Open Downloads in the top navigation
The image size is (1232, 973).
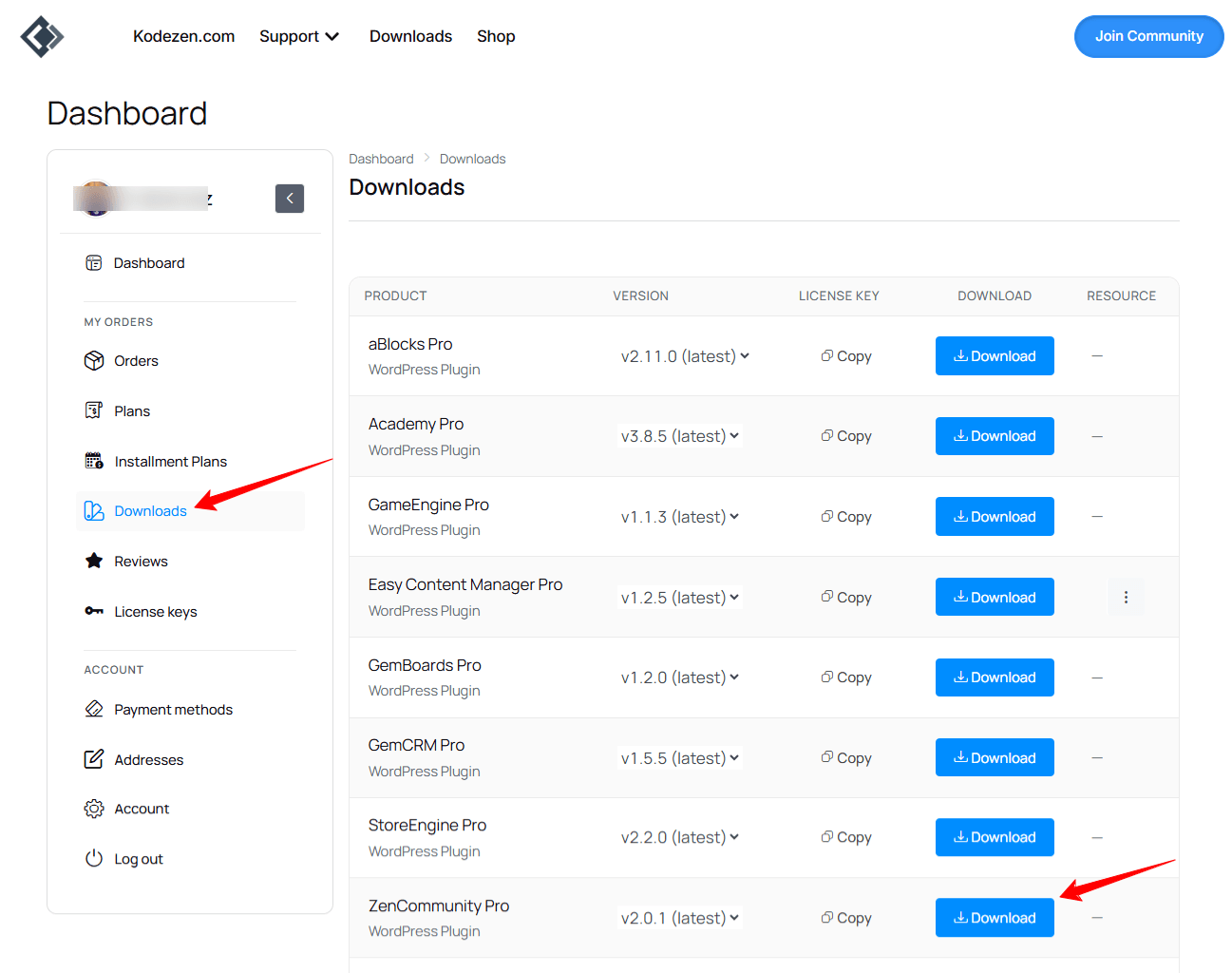point(410,36)
